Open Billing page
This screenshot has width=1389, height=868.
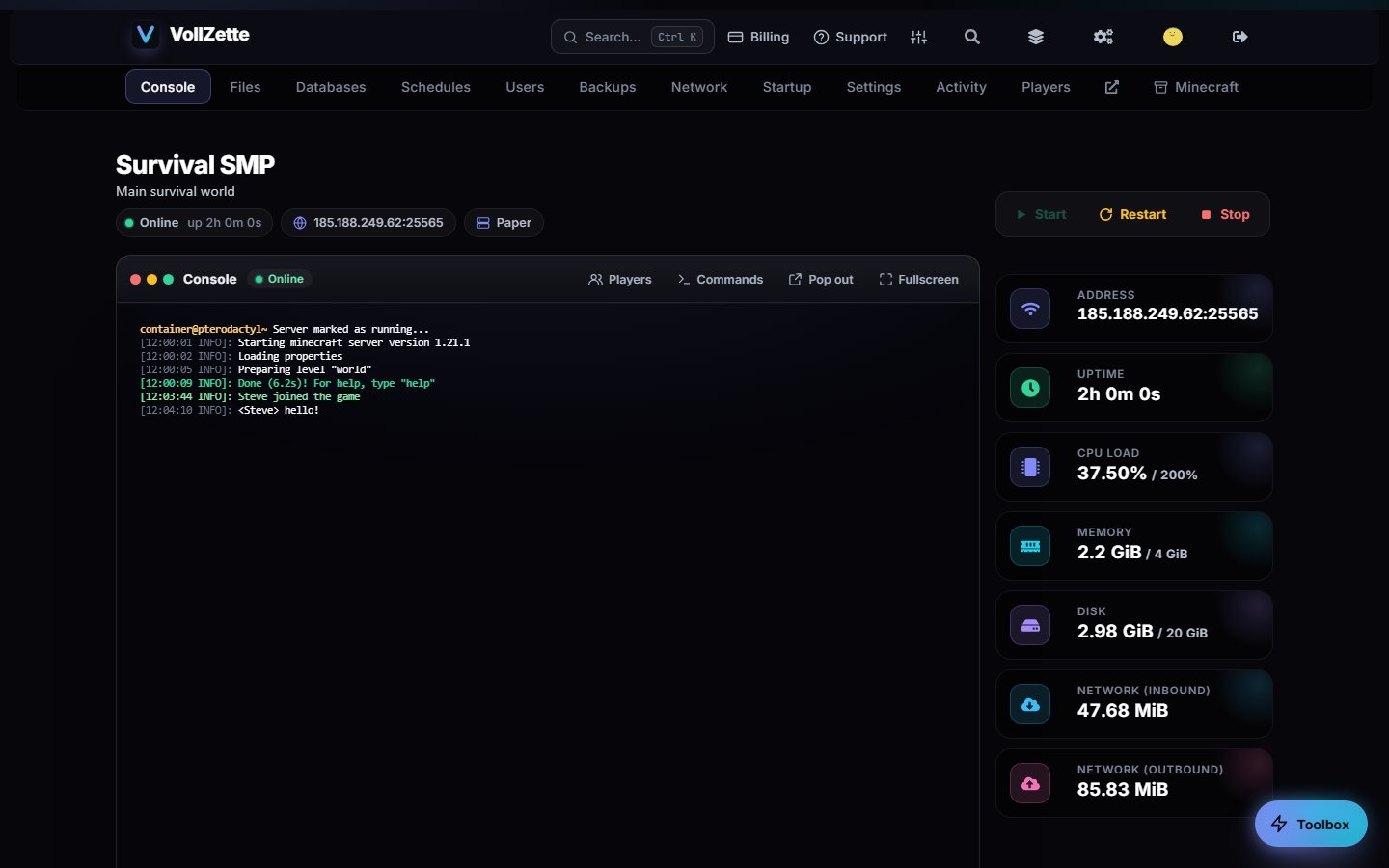(x=758, y=37)
